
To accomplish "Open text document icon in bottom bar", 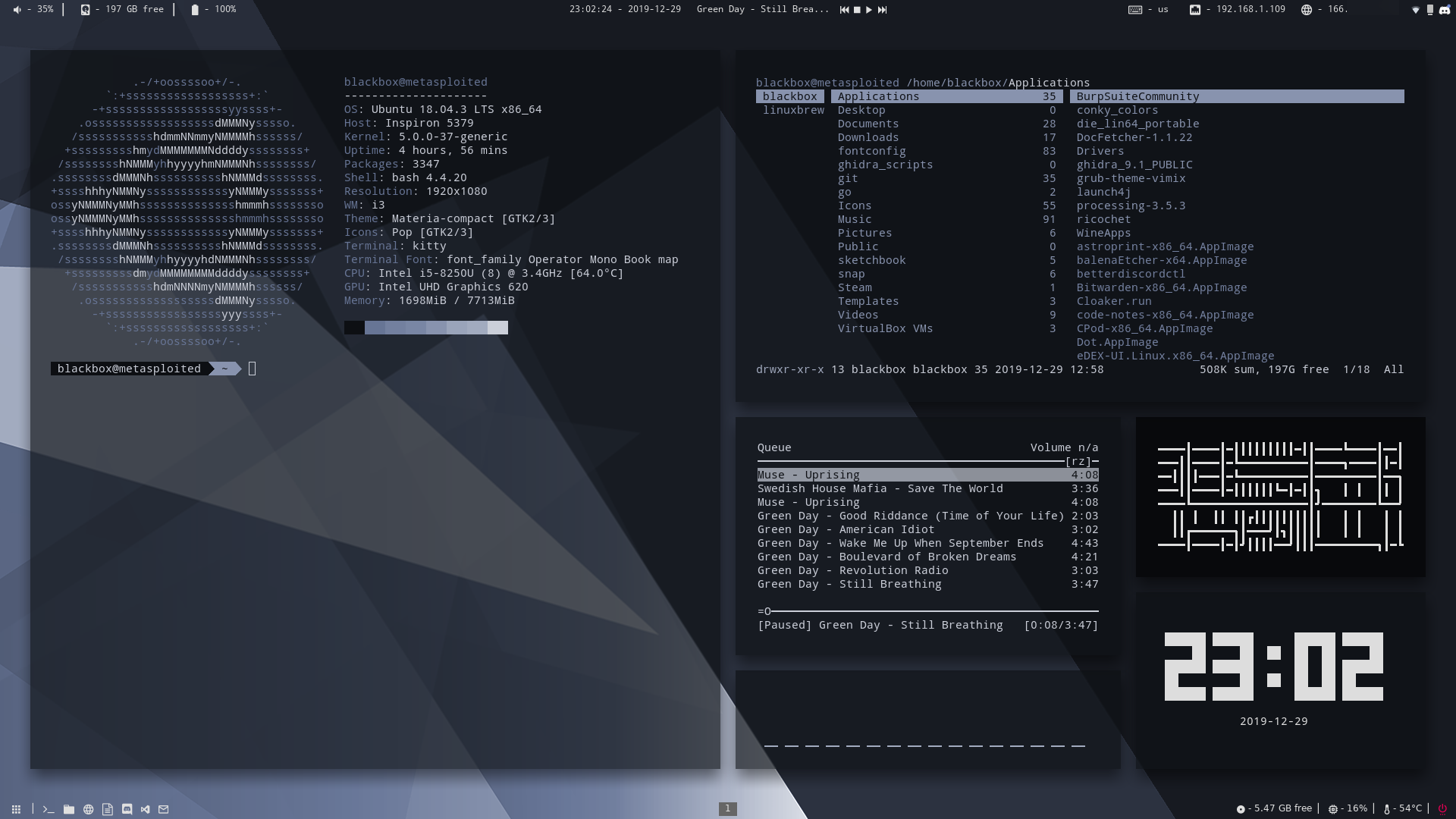I will (x=108, y=809).
